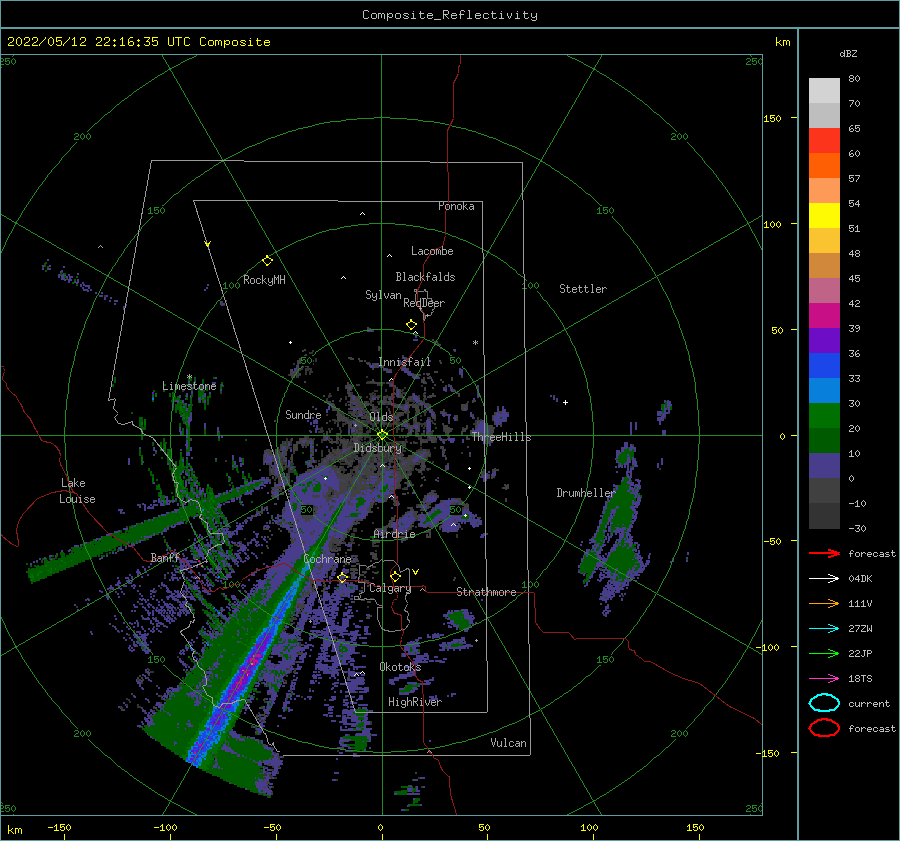This screenshot has width=900, height=841.
Task: Select the bright green 20-30 dBZ swatch
Action: coord(824,416)
